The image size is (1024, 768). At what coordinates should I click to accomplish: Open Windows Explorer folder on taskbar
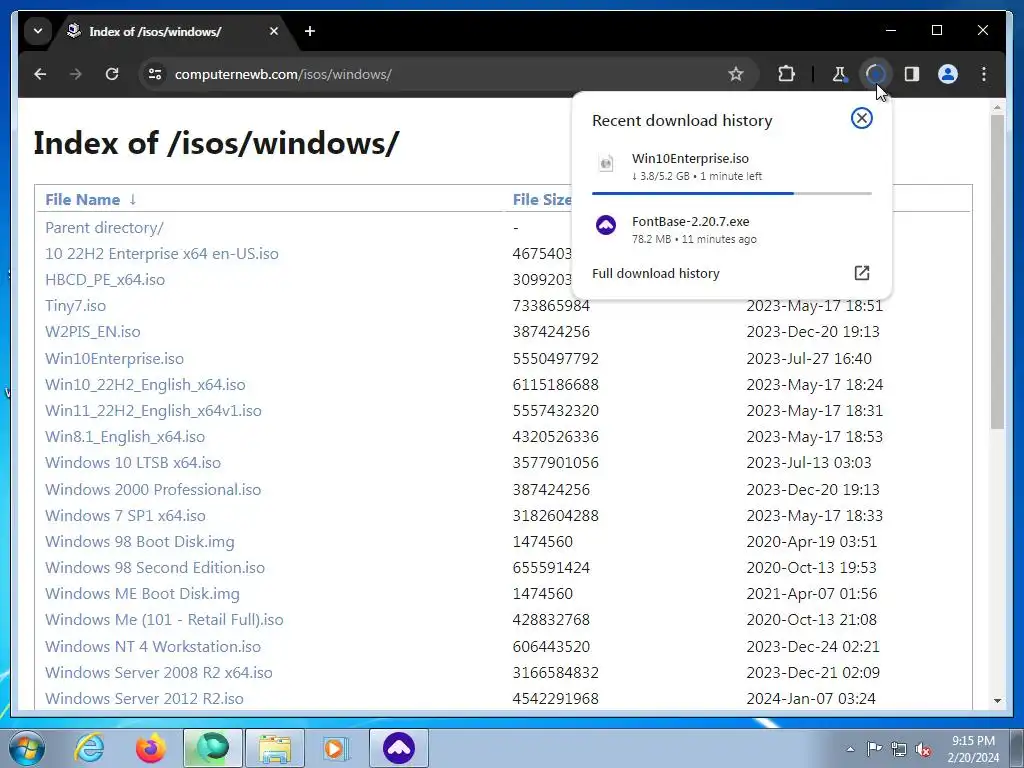pyautogui.click(x=274, y=748)
